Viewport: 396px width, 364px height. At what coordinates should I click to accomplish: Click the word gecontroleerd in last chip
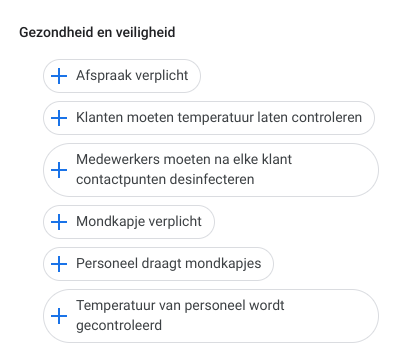119,326
